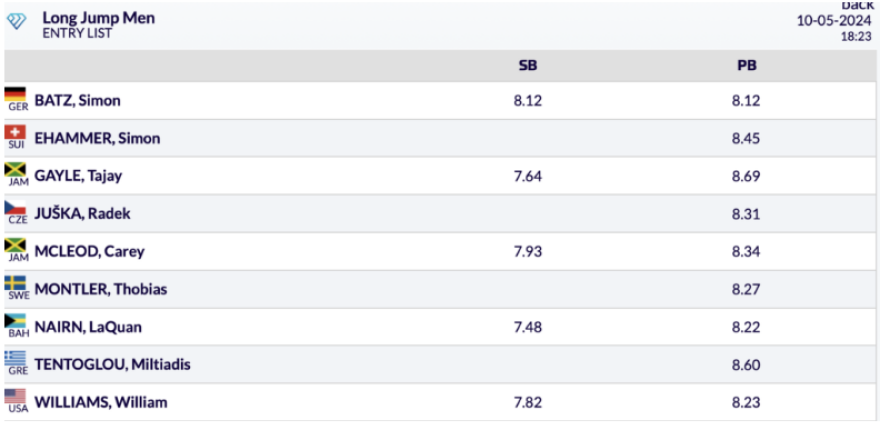880x430 pixels.
Task: Click the Czech flag beside JUŠKA
Action: (x=16, y=210)
